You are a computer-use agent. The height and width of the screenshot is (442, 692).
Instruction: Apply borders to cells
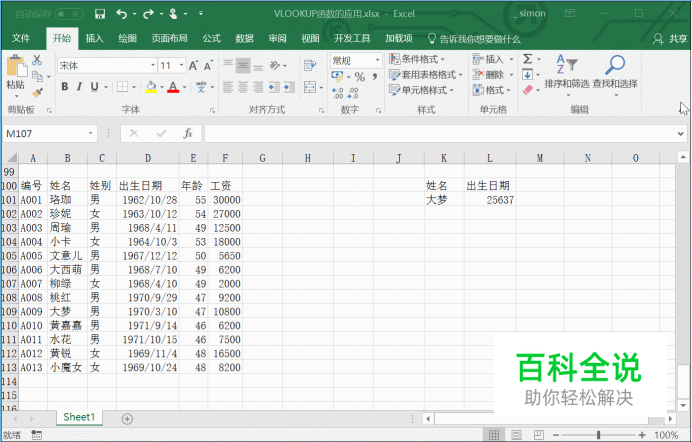[x=122, y=86]
